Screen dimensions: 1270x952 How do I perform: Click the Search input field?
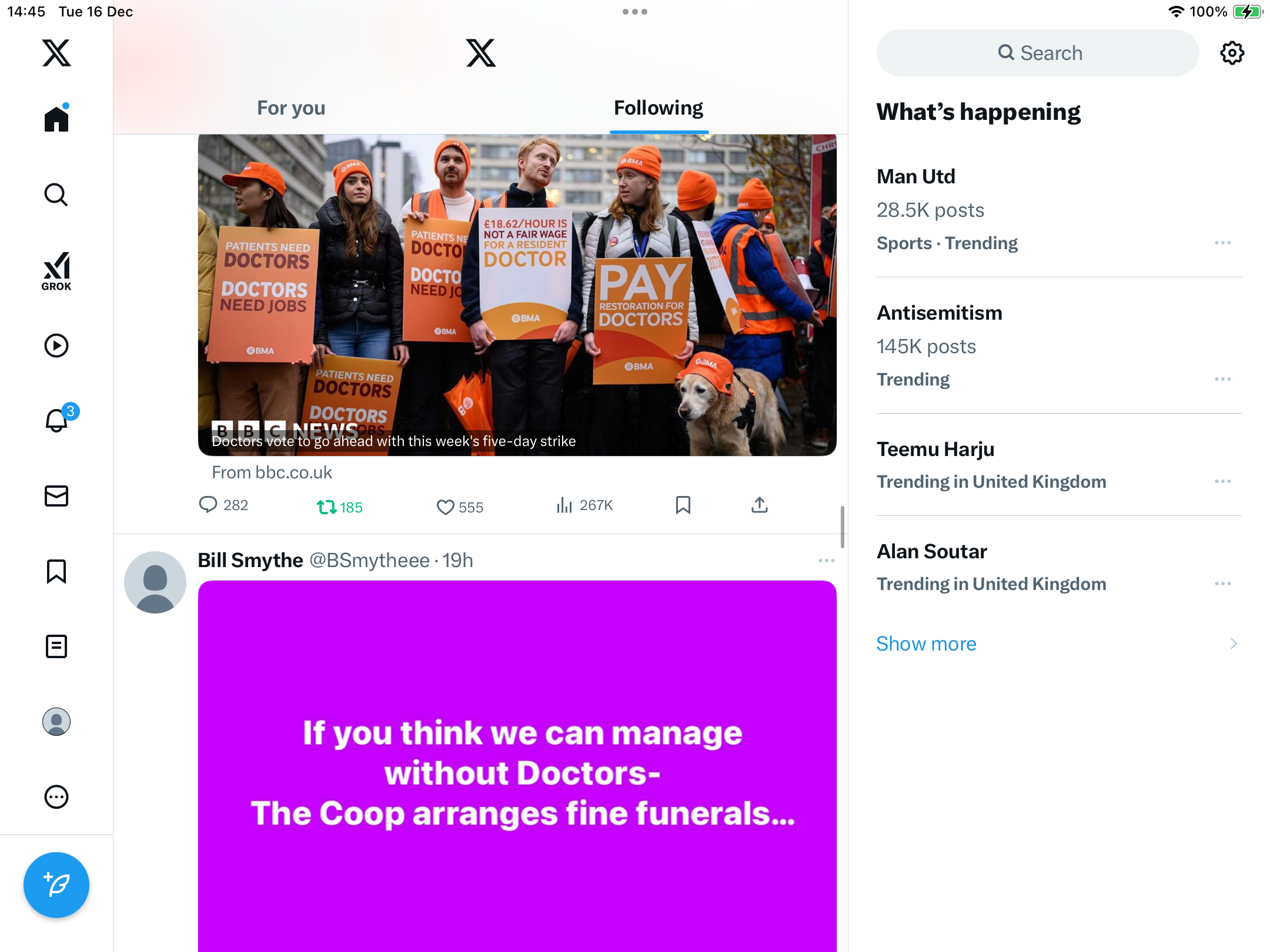[1037, 53]
